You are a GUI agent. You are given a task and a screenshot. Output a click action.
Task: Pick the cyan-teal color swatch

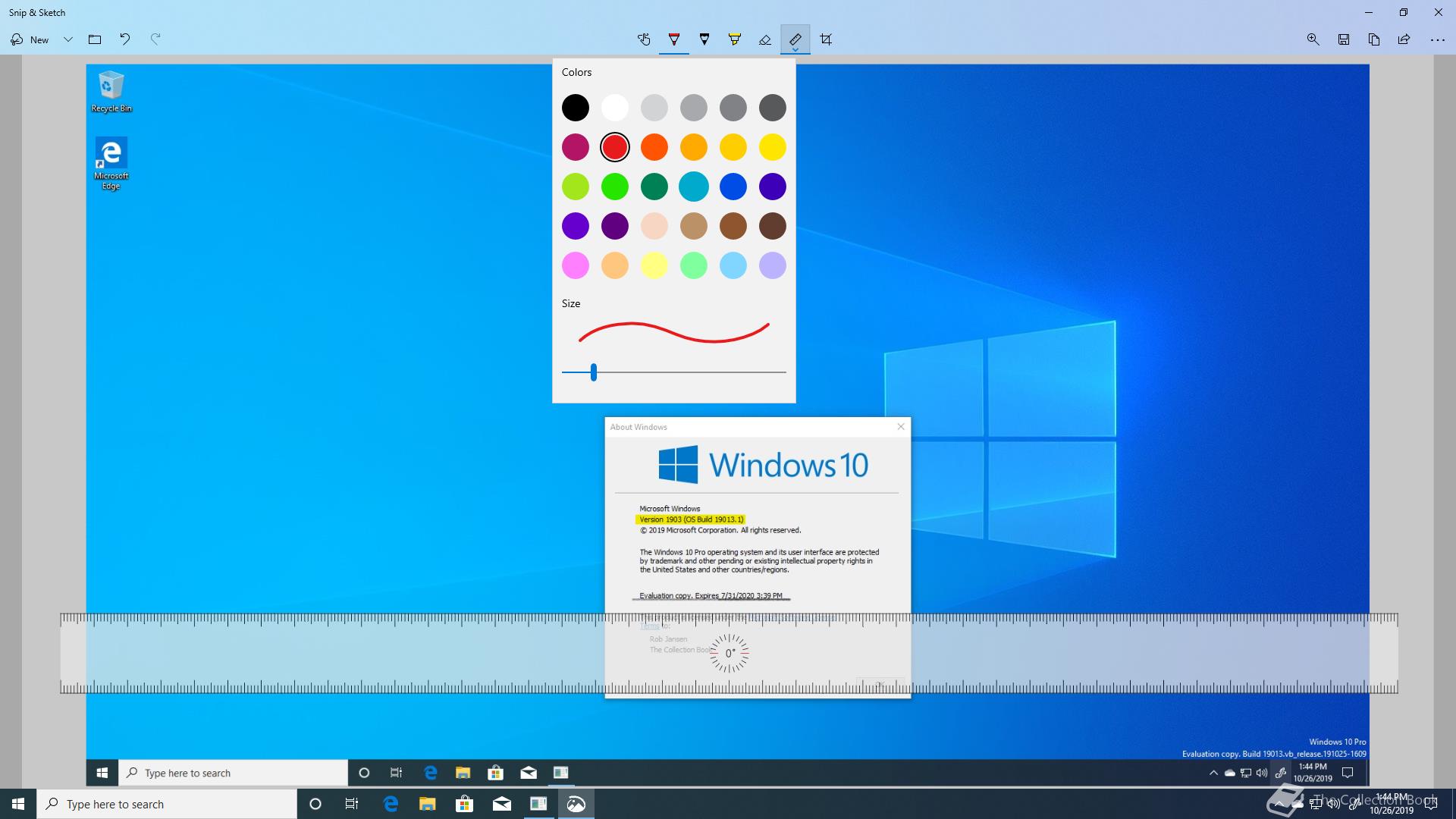694,187
